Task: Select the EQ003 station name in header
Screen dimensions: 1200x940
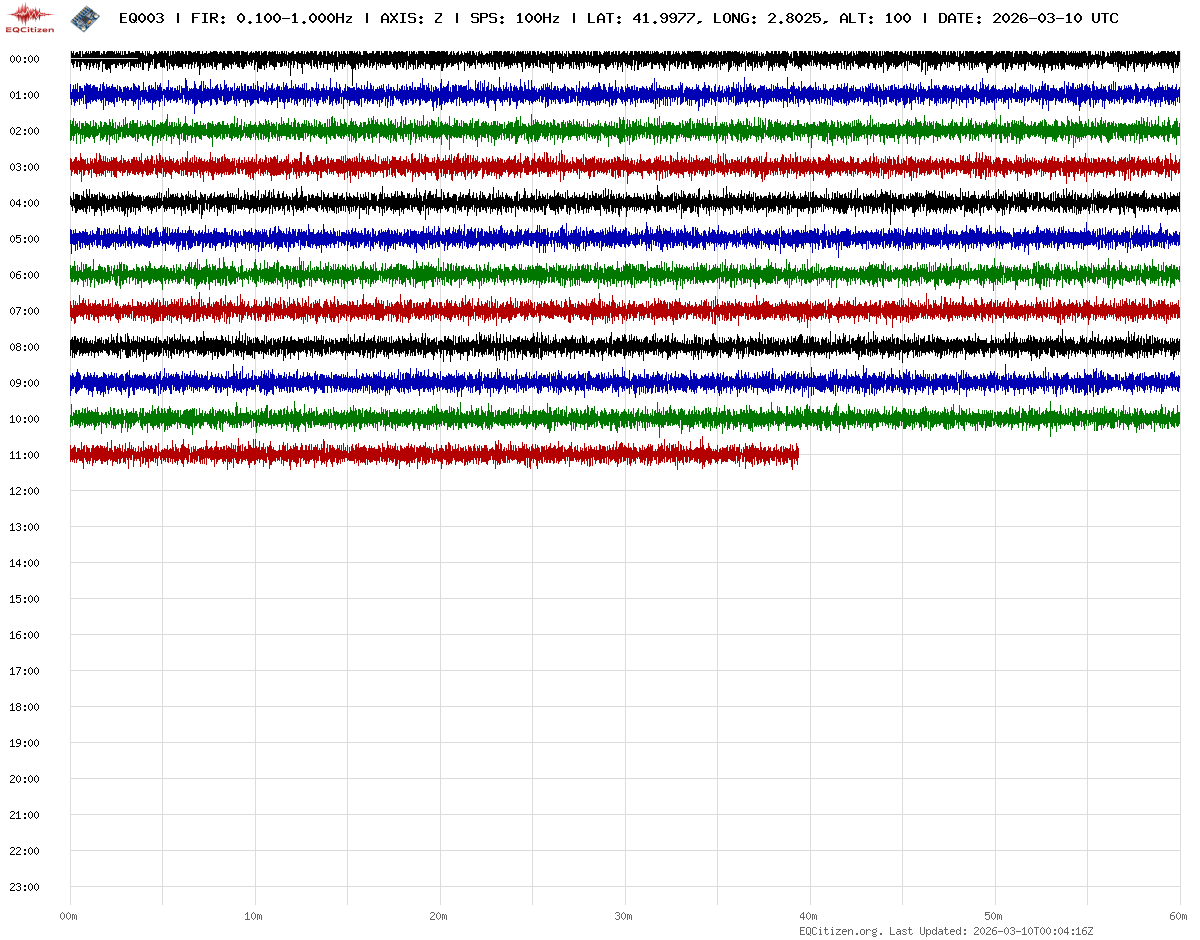Action: pos(141,18)
